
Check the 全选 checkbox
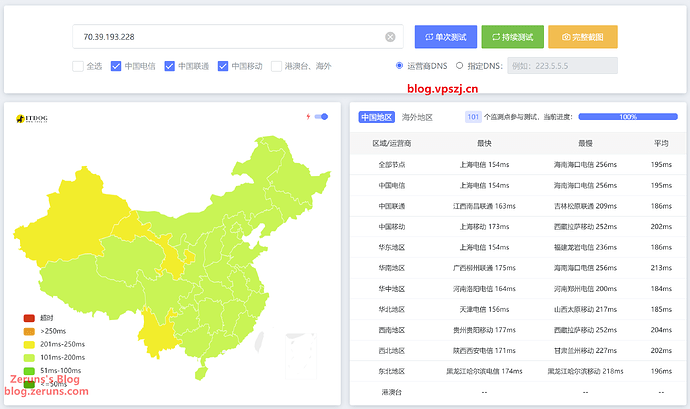point(78,66)
